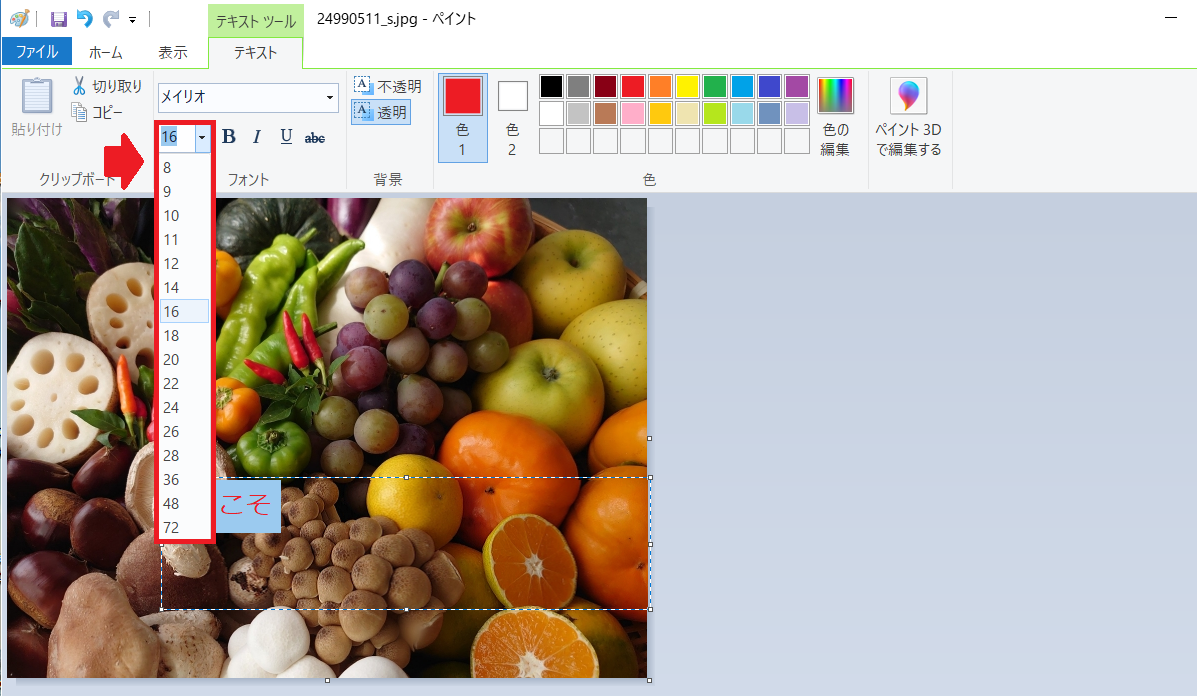Collapse the font size dropdown arrow

[202, 137]
